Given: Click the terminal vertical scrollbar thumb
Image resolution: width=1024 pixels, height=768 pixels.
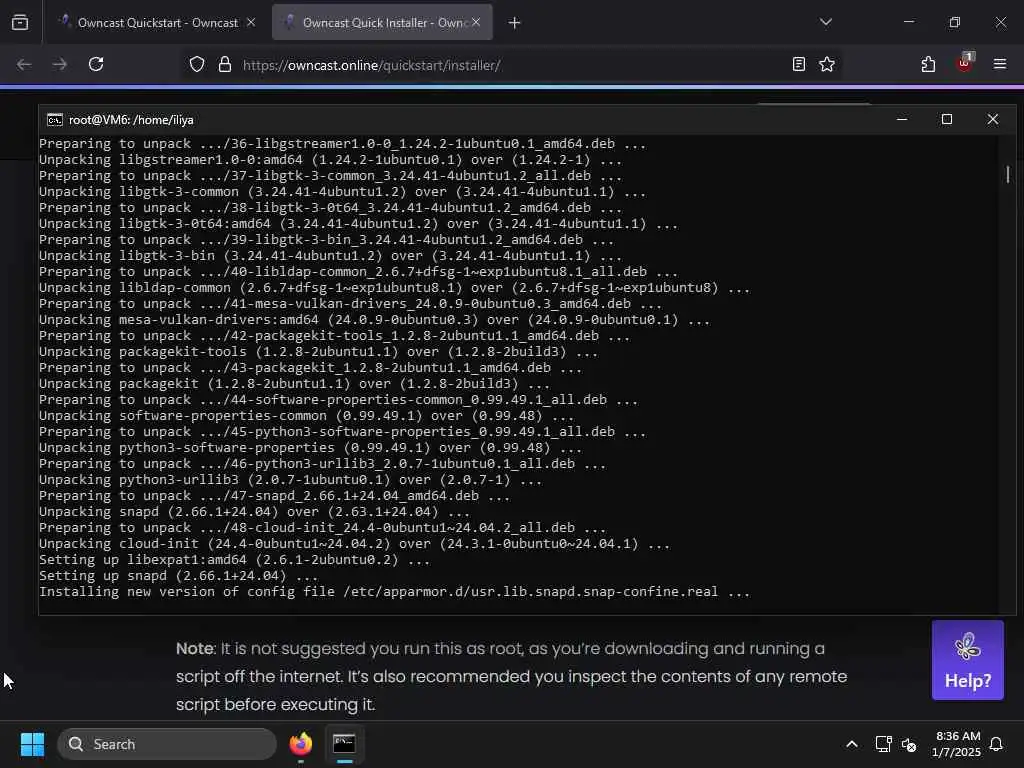Looking at the screenshot, I should click(x=1008, y=174).
